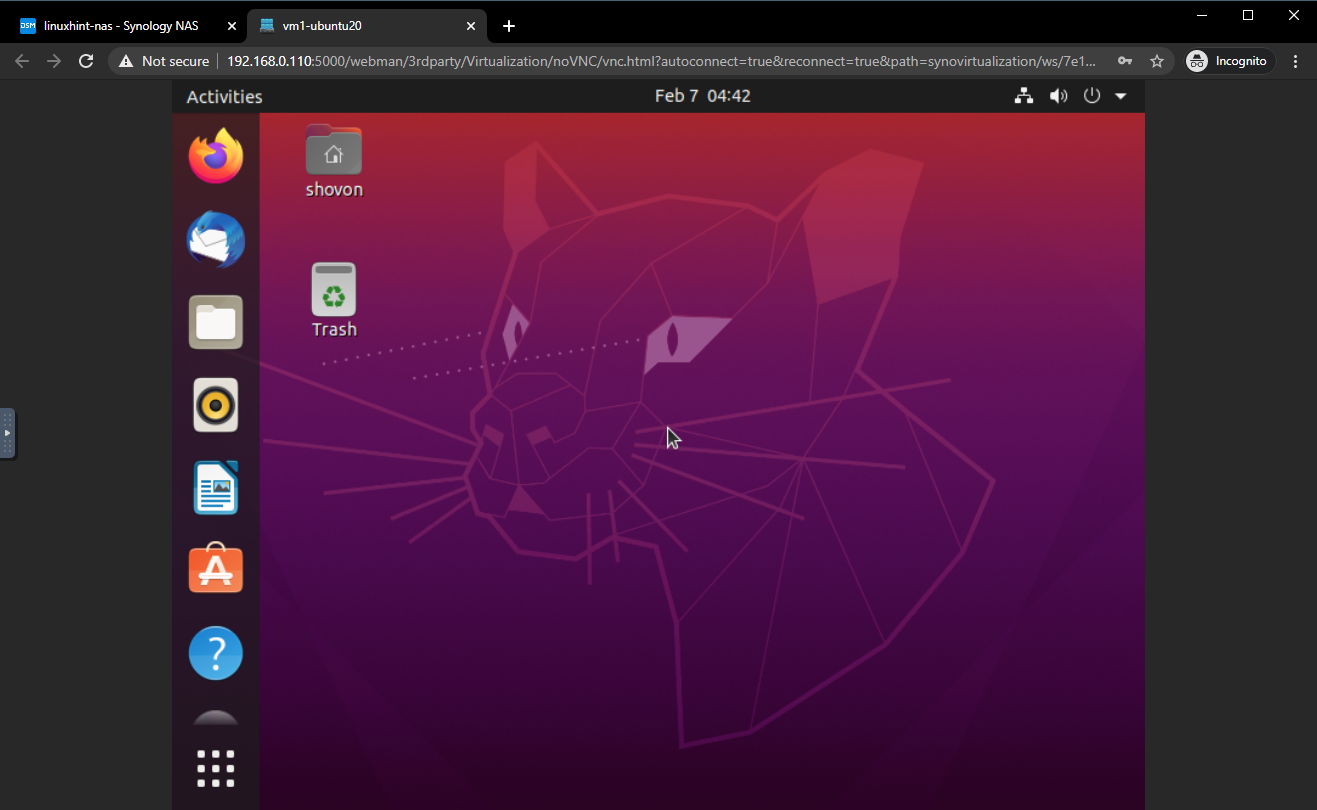
Task: Click the browser address bar URL
Action: click(x=660, y=61)
